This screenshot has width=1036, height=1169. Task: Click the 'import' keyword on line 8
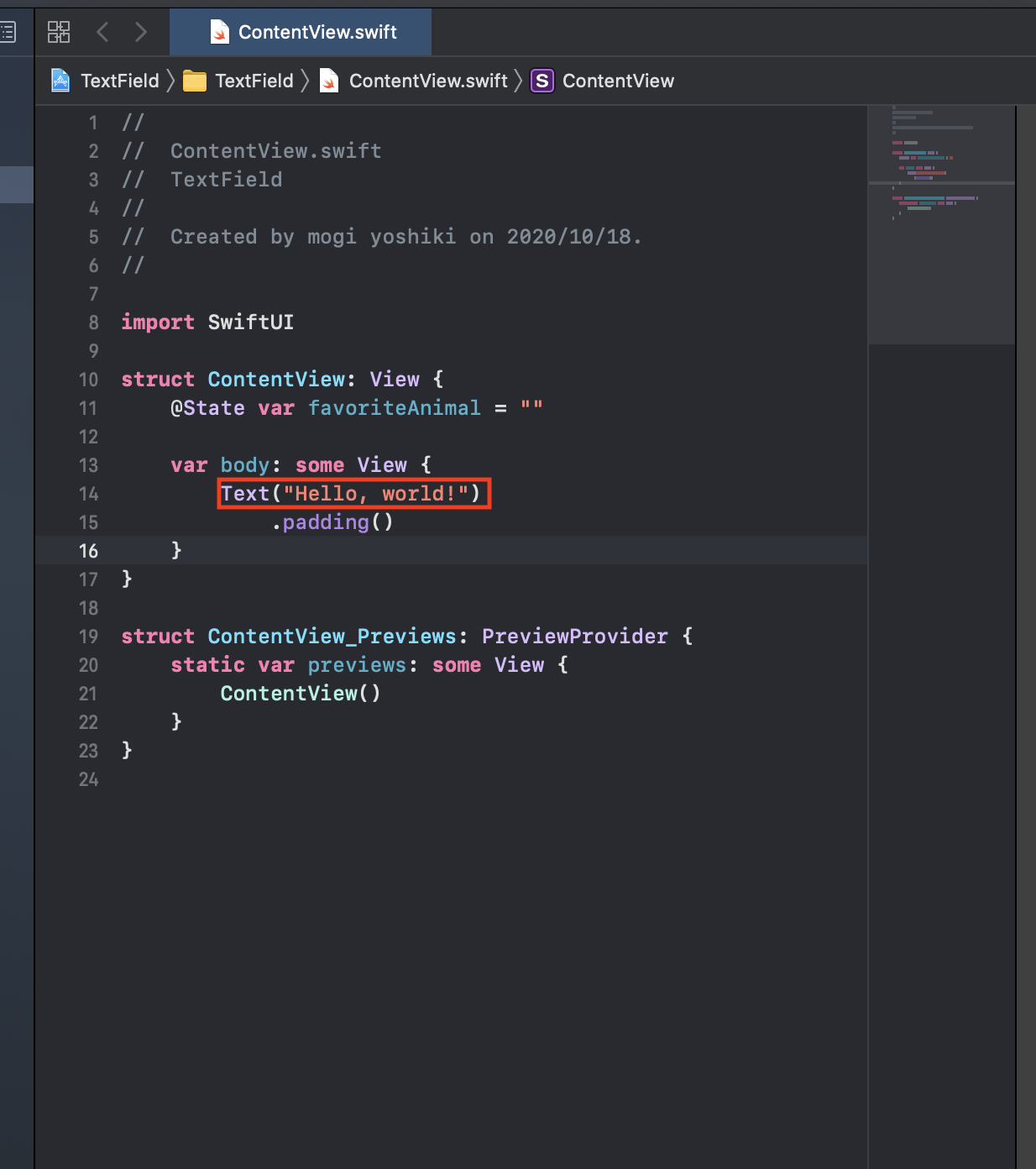click(x=158, y=322)
